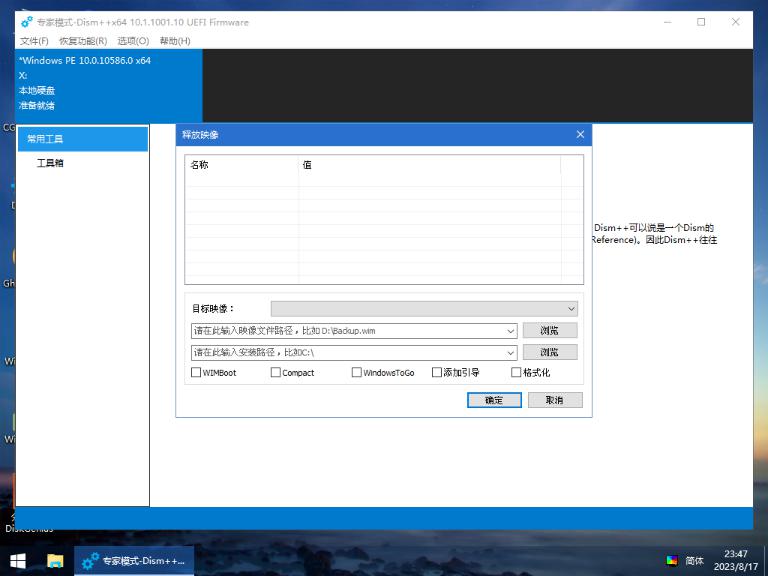Browse for the image file

point(550,331)
